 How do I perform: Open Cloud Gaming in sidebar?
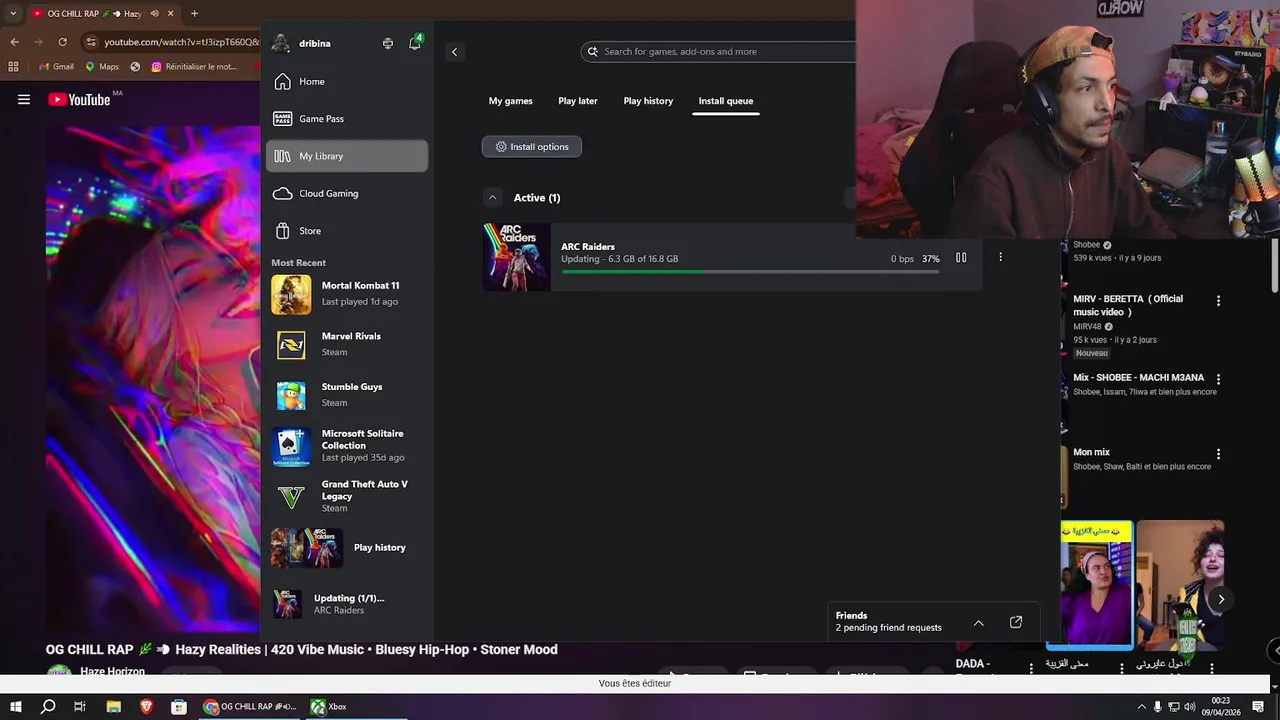point(347,193)
